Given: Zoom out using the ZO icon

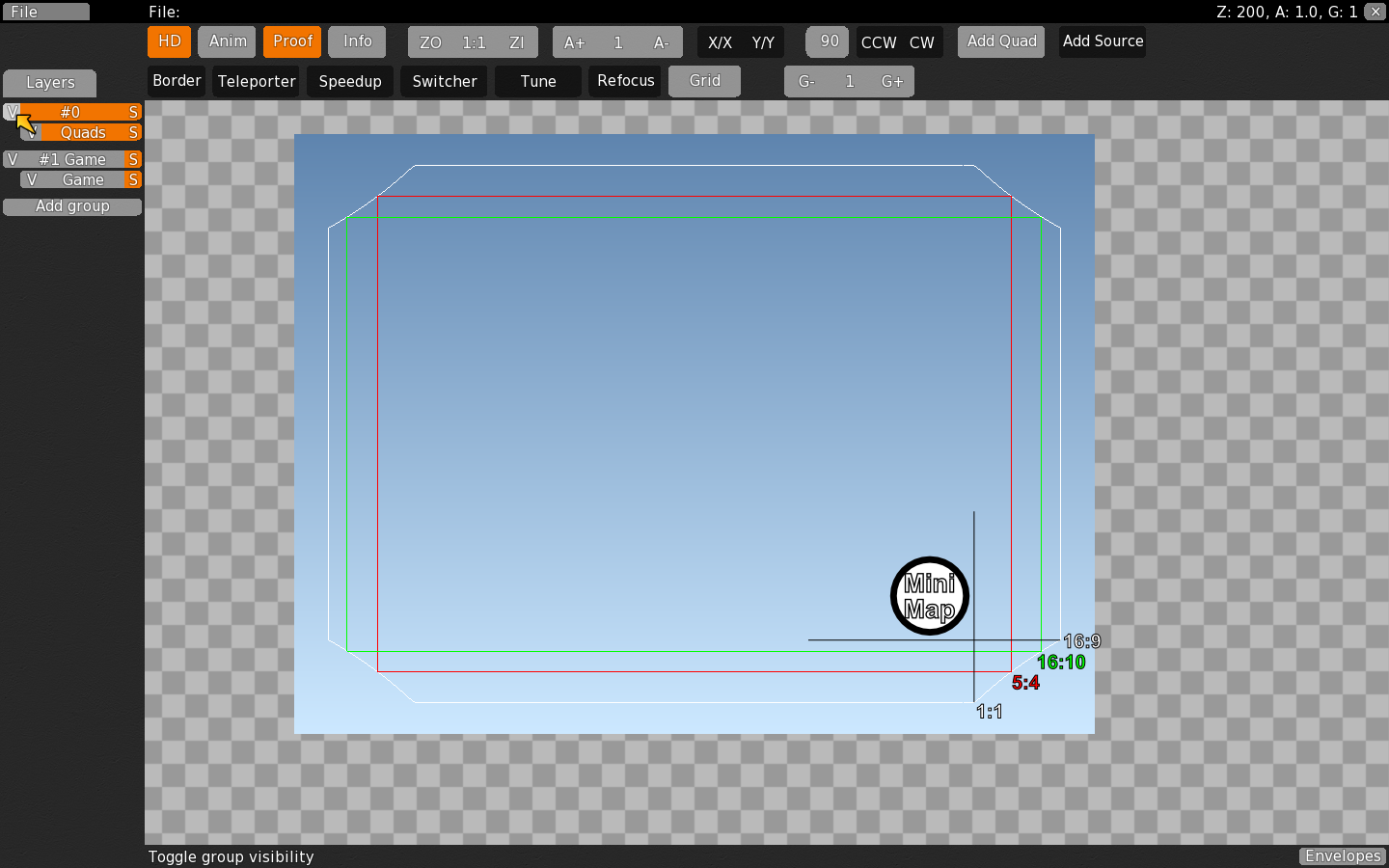Looking at the screenshot, I should [x=430, y=42].
